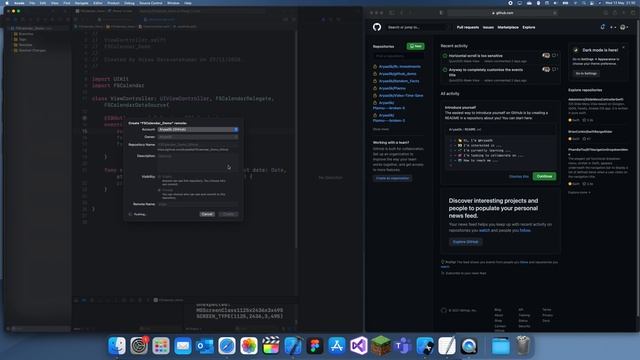This screenshot has width=640, height=360.
Task: Focus the GitHub 'Search or jump to' field
Action: coord(416,27)
